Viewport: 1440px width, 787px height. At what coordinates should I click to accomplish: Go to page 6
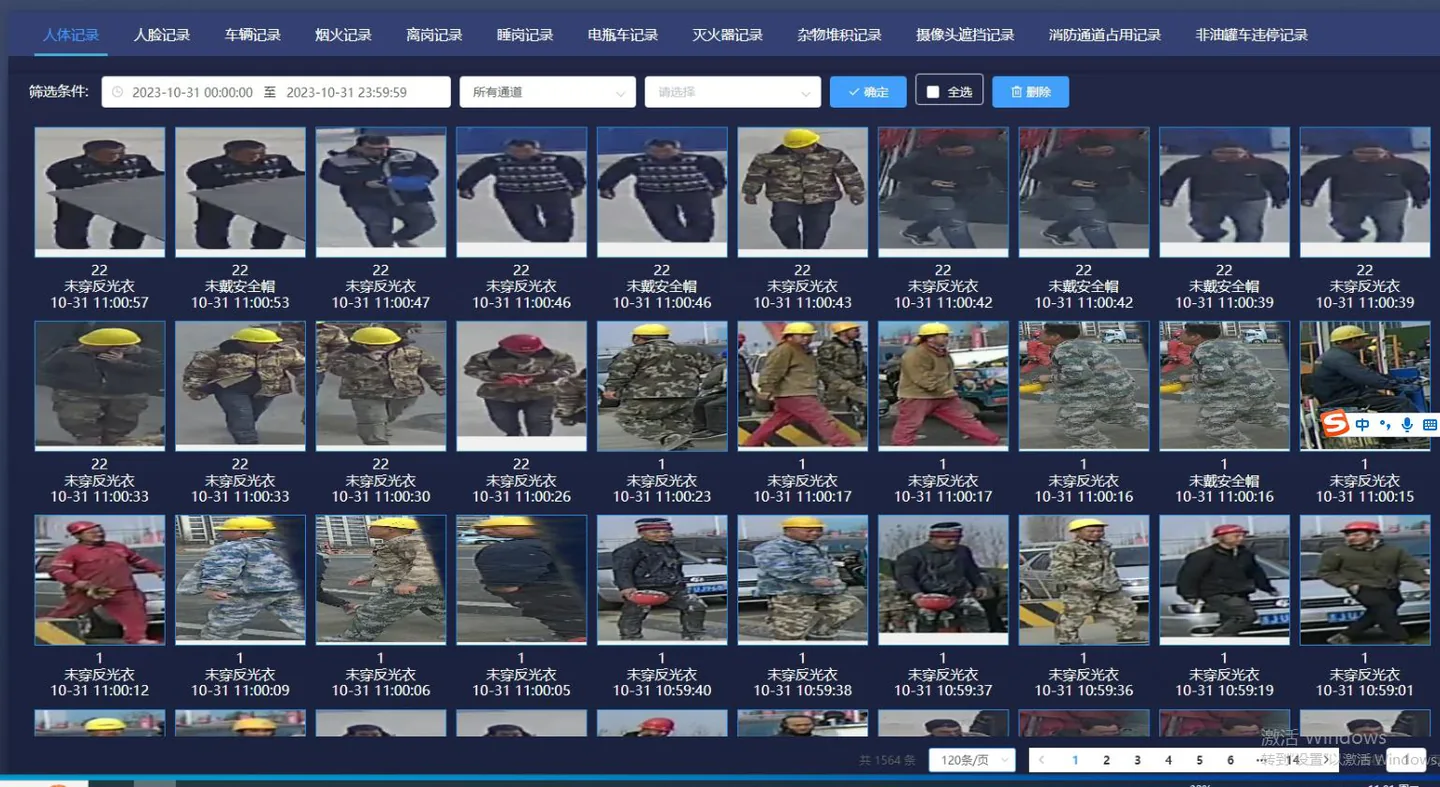(1230, 760)
